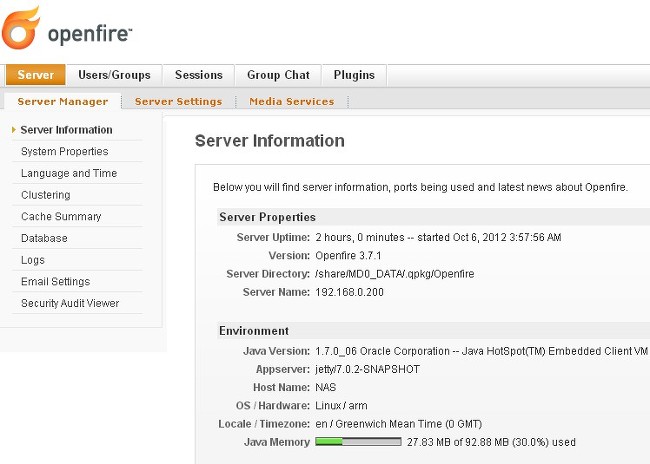Viewport: 650px width, 464px height.
Task: Switch to Media Services subtab
Action: tap(292, 102)
